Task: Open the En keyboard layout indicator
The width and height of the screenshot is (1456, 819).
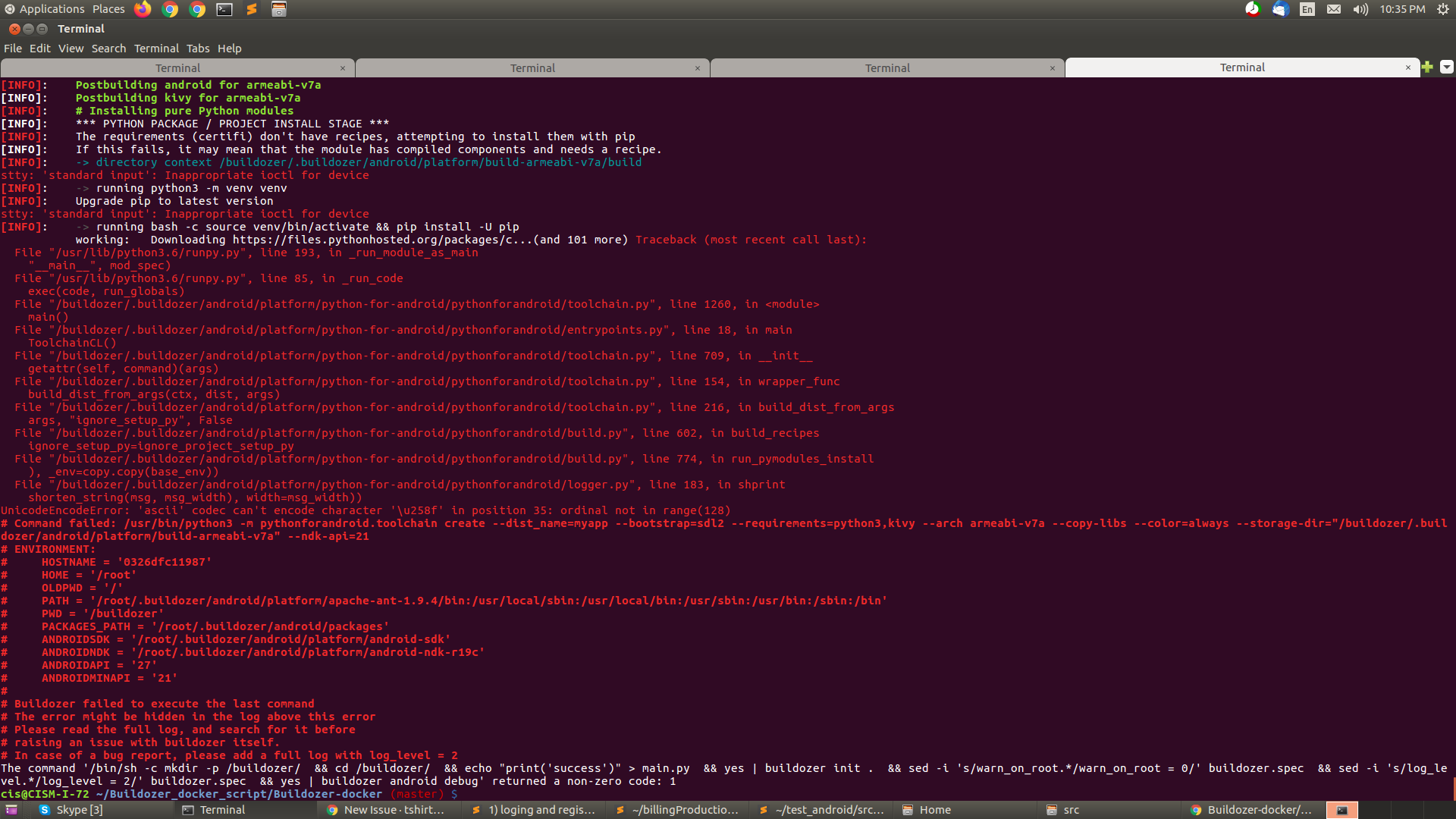Action: pos(1307,9)
